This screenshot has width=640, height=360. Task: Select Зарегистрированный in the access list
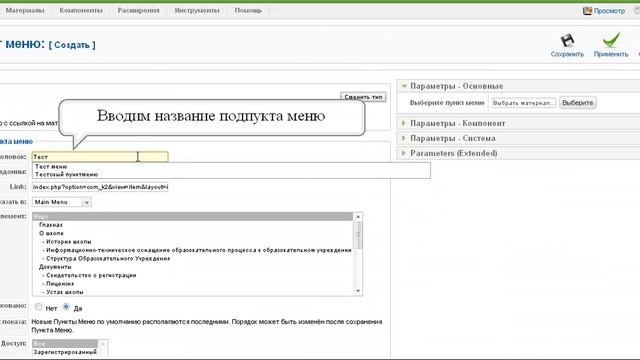click(x=65, y=352)
